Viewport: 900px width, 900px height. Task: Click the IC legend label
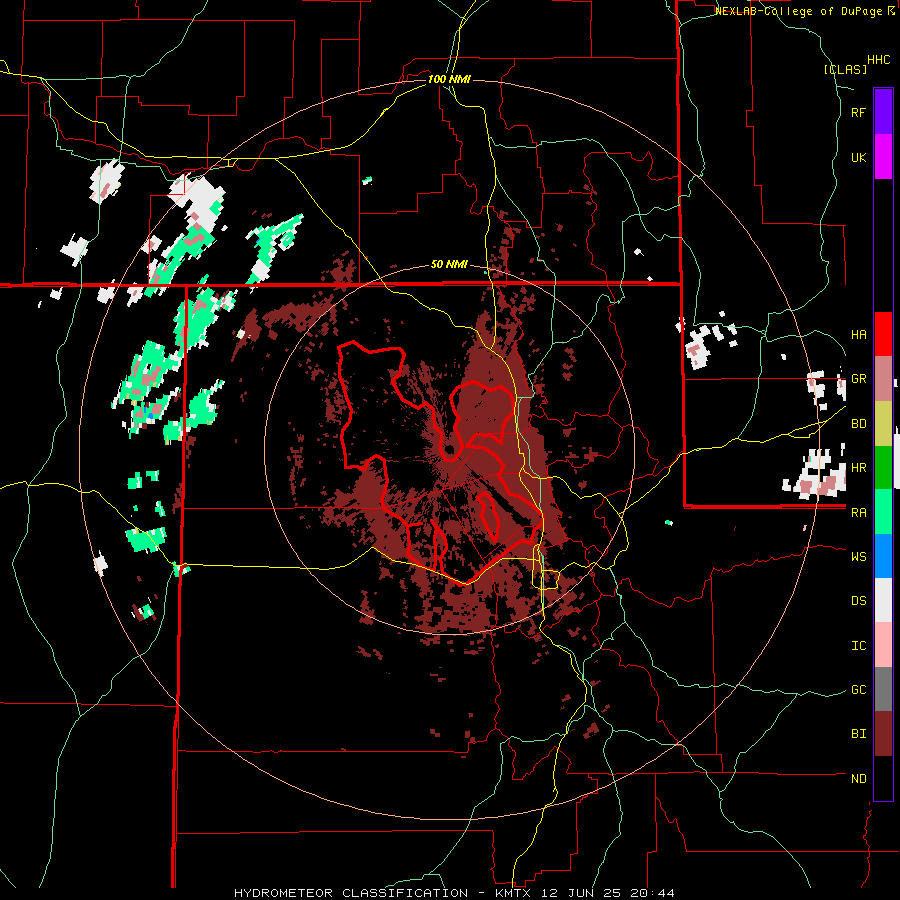pyautogui.click(x=859, y=645)
